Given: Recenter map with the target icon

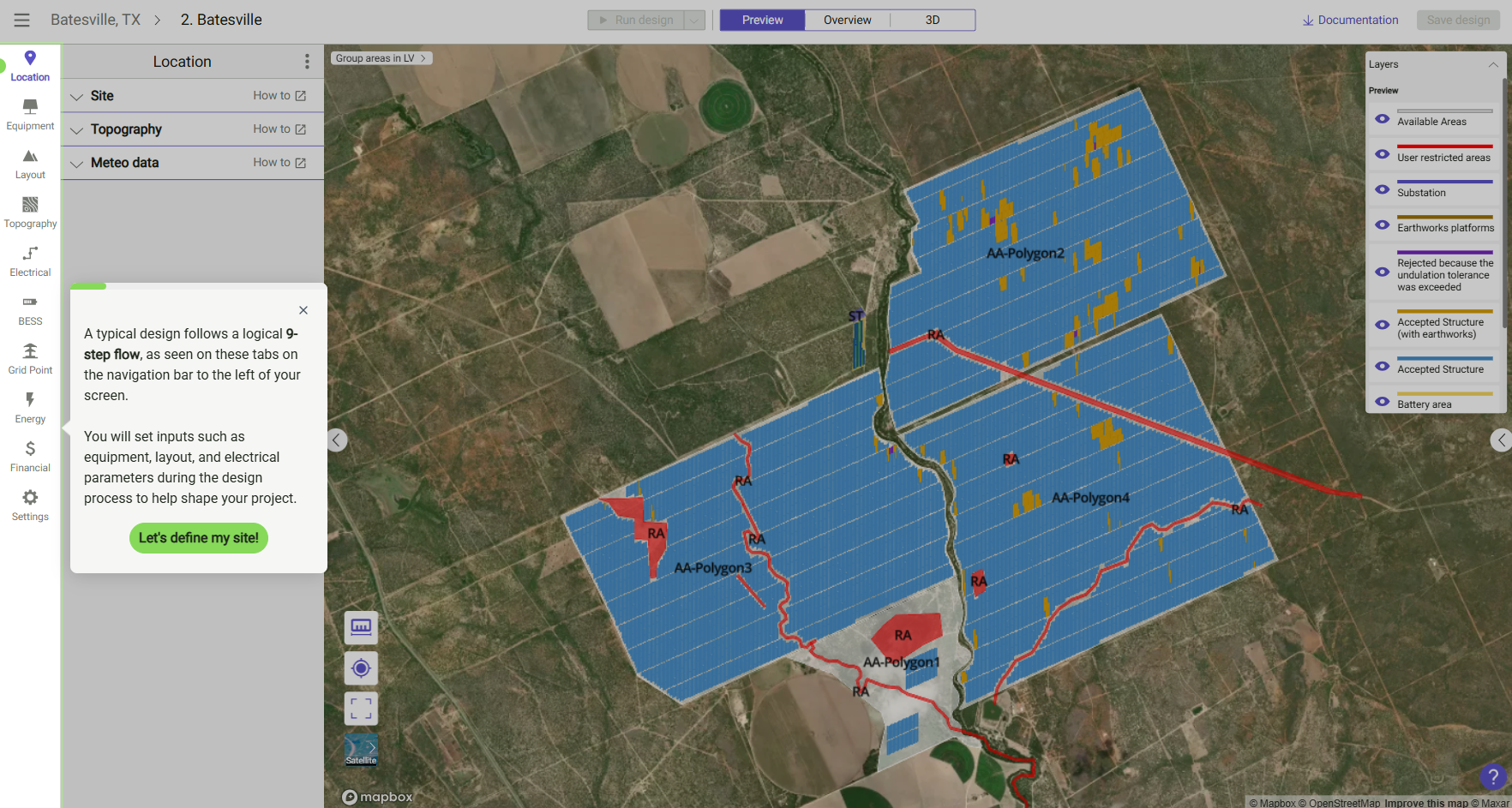Looking at the screenshot, I should pos(361,668).
